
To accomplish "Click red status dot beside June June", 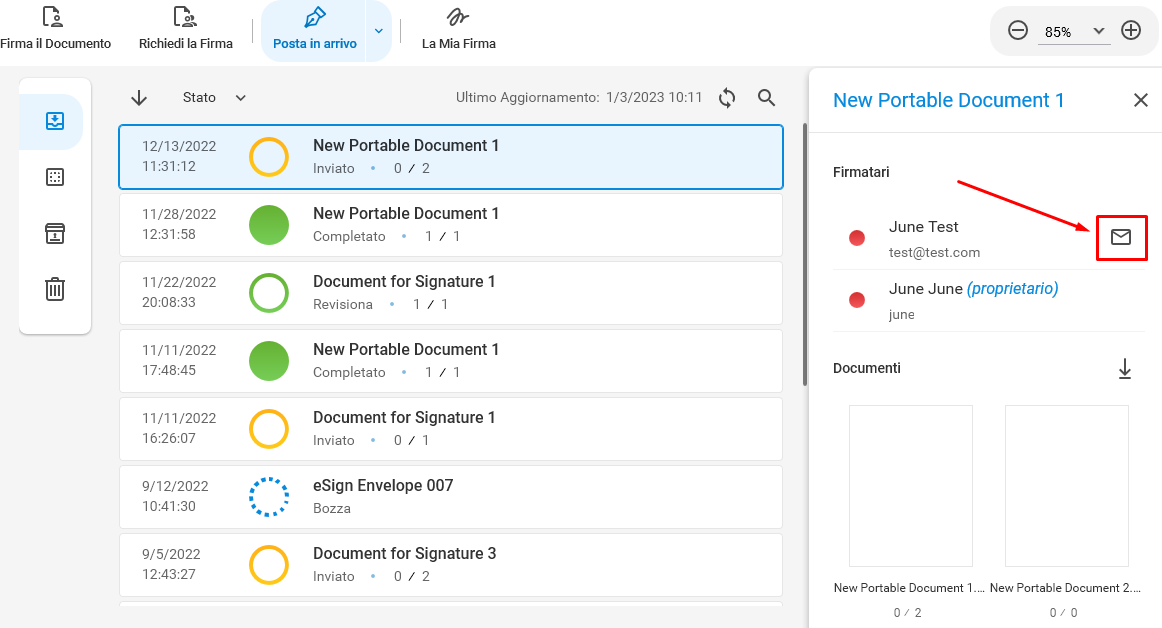I will (x=857, y=300).
